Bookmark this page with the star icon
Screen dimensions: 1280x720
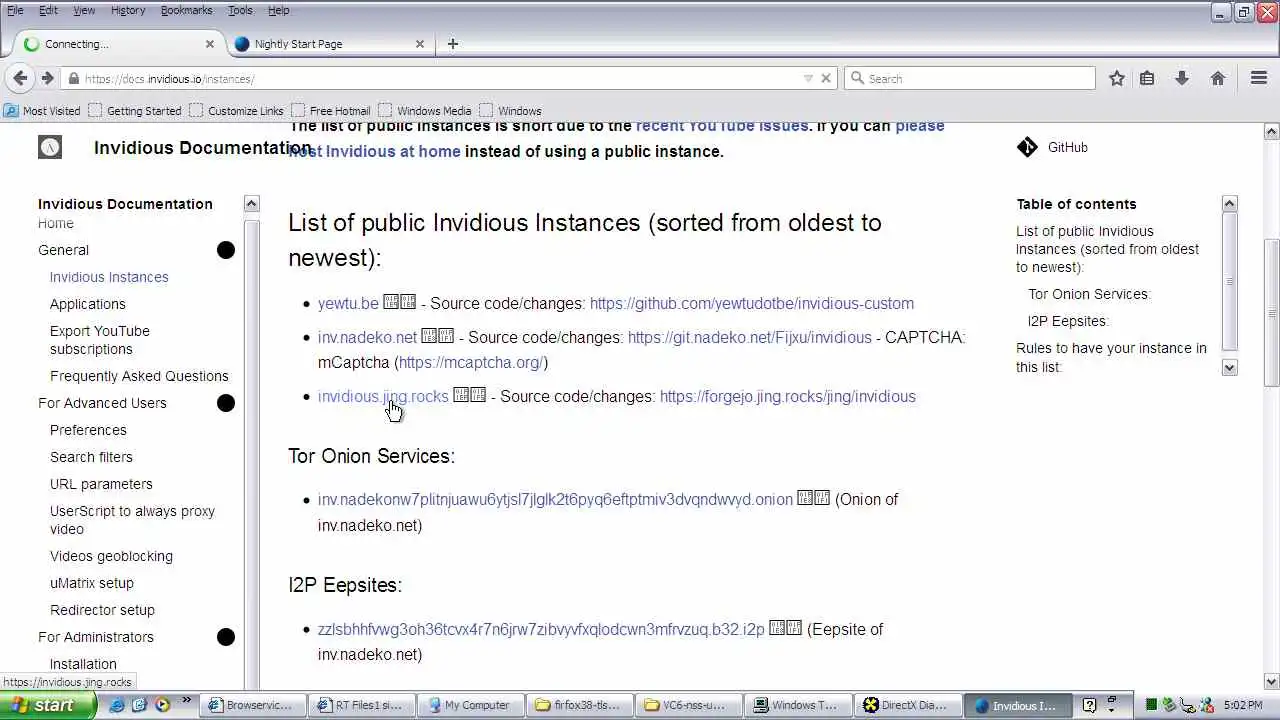point(1117,78)
